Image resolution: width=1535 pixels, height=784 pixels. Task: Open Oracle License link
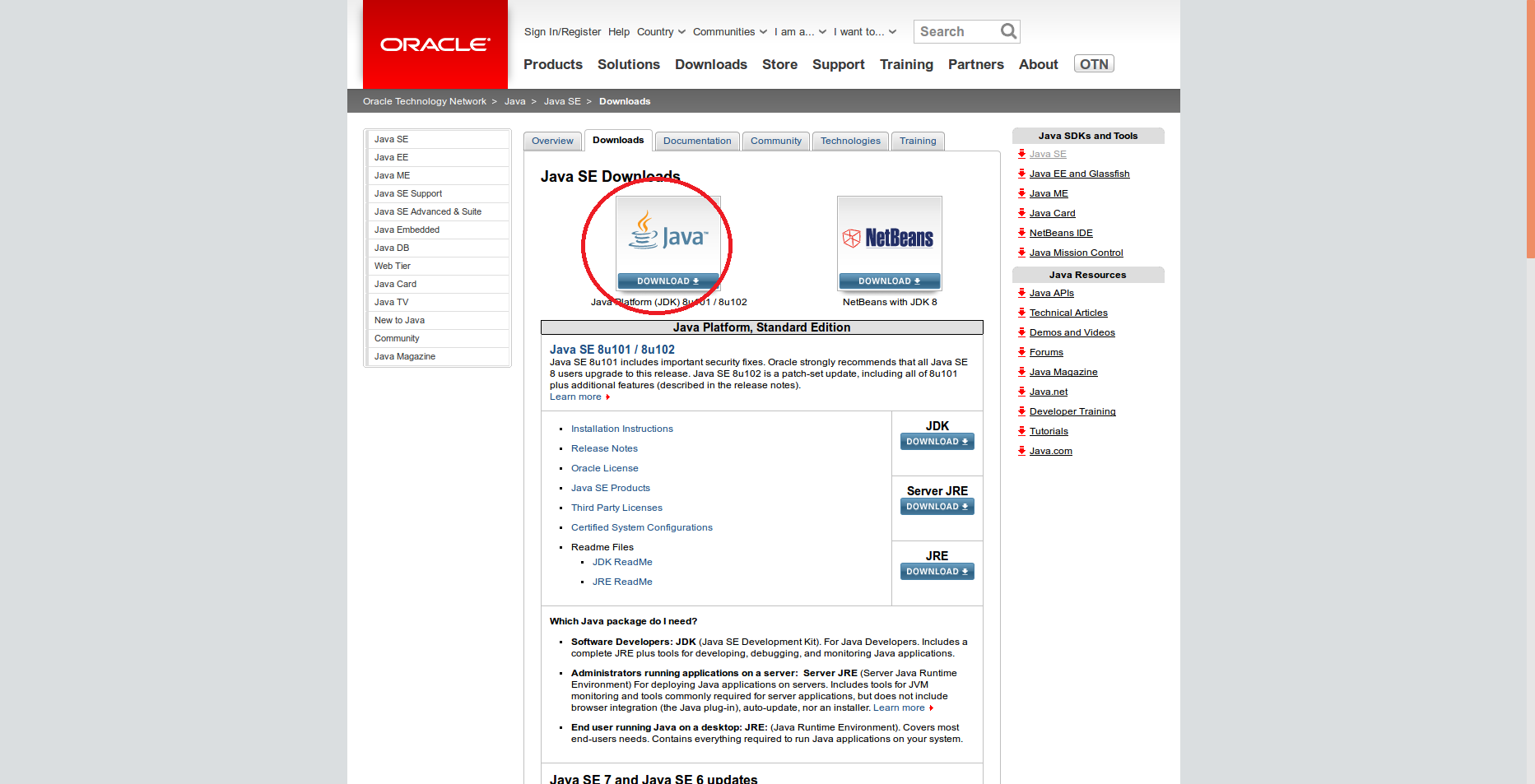tap(605, 468)
